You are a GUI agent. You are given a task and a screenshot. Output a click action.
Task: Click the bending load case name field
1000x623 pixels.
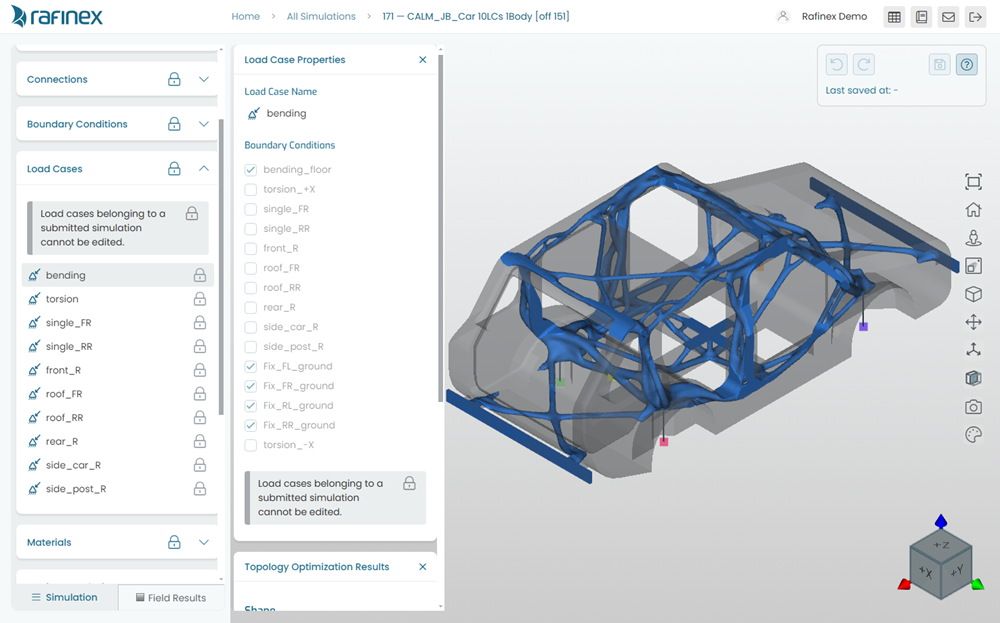point(286,114)
